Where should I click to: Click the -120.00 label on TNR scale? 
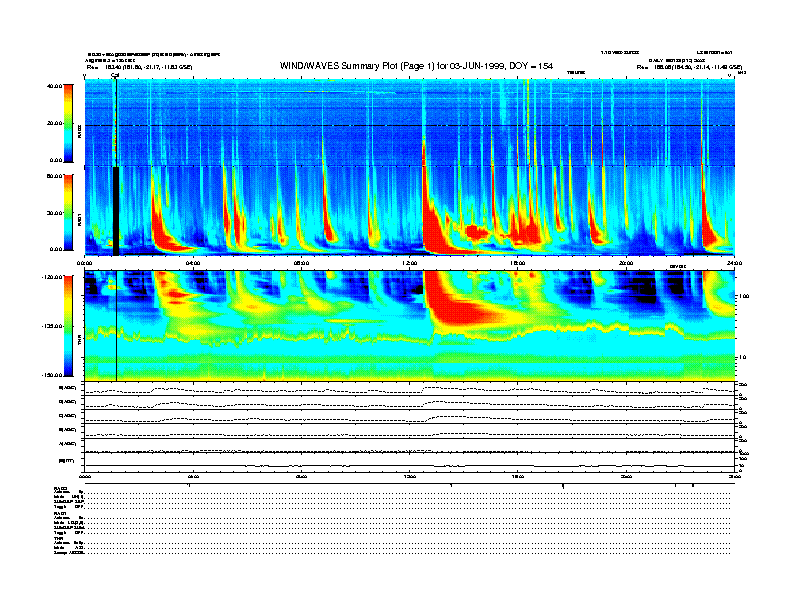click(x=52, y=277)
